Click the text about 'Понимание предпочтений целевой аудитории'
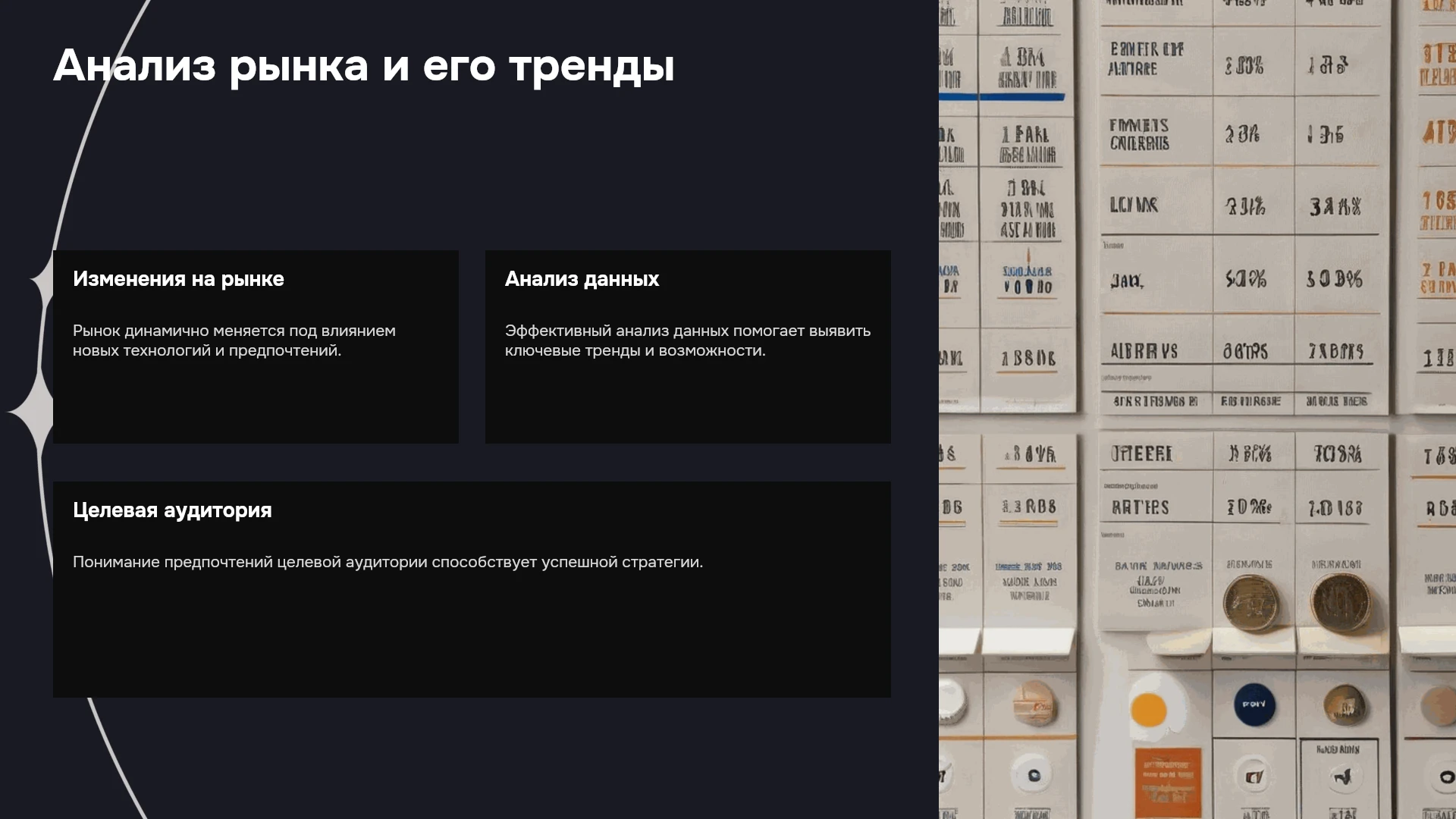Screen dimensions: 1456x819 [x=388, y=562]
